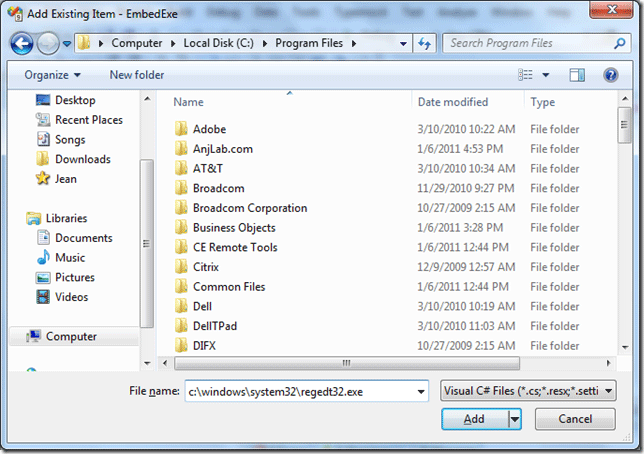The width and height of the screenshot is (644, 454).
Task: Toggle the preview pane icon
Action: click(577, 75)
